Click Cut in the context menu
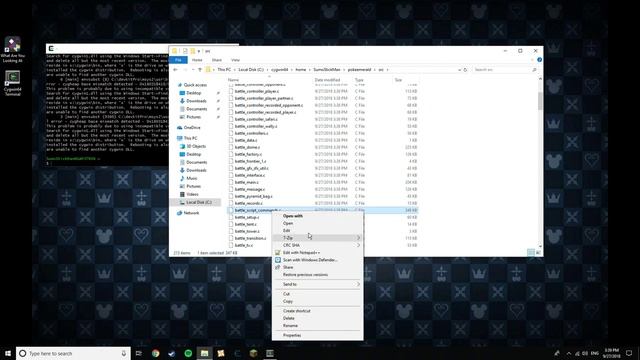The image size is (640, 360). click(x=318, y=294)
